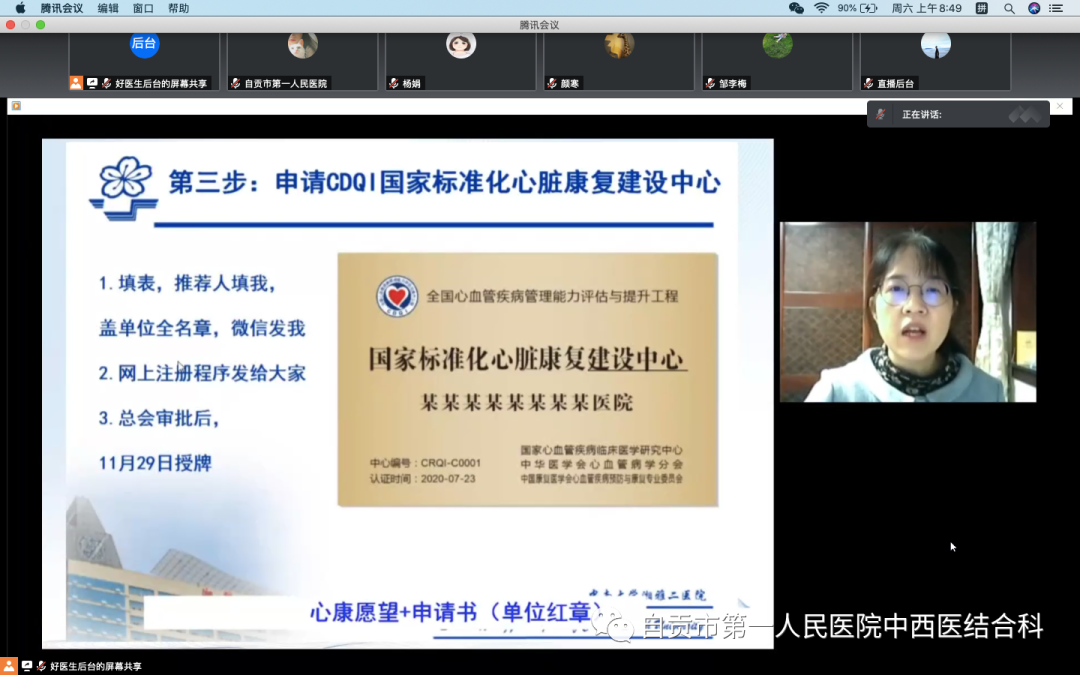Click the WeChat icon in menu bar
Screen dimensions: 1080x675
796,8
